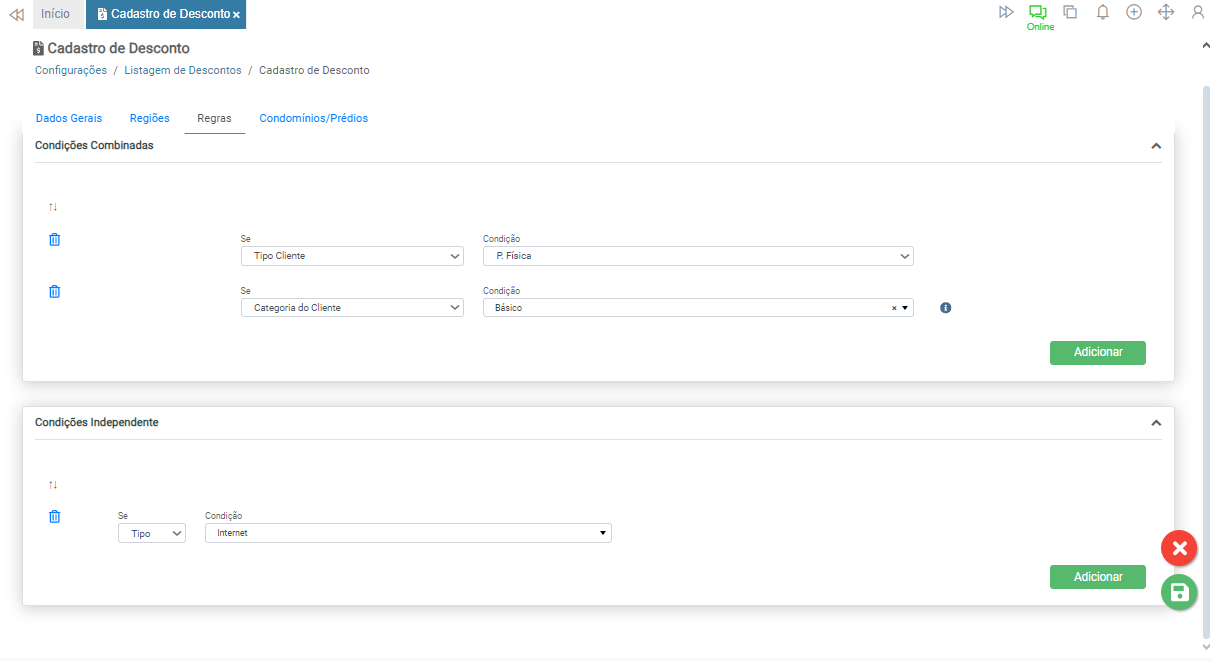This screenshot has height=661, width=1213.
Task: Open the user profile icon
Action: pyautogui.click(x=1197, y=13)
